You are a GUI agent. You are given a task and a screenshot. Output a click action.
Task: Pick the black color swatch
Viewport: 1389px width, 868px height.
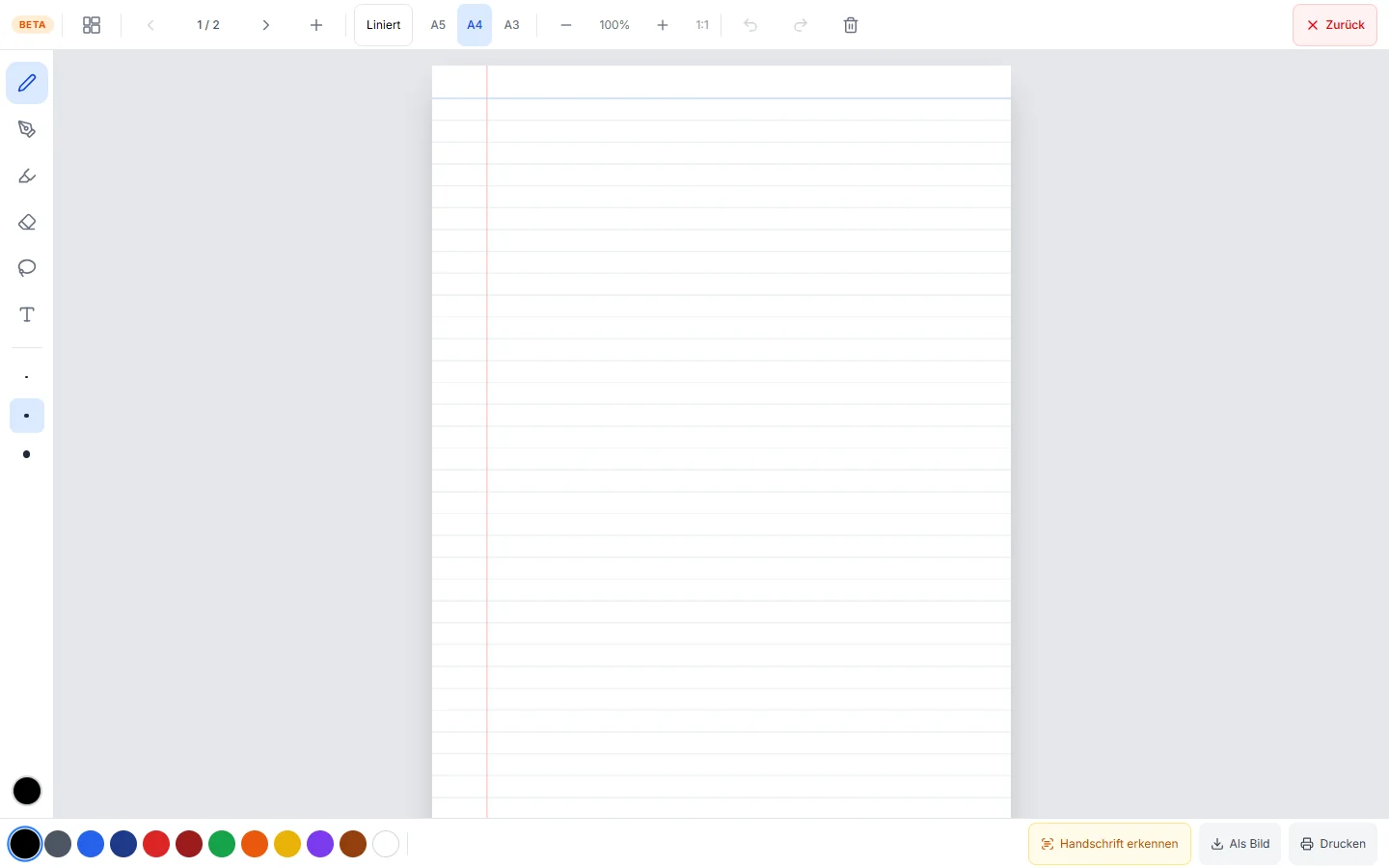coord(25,844)
